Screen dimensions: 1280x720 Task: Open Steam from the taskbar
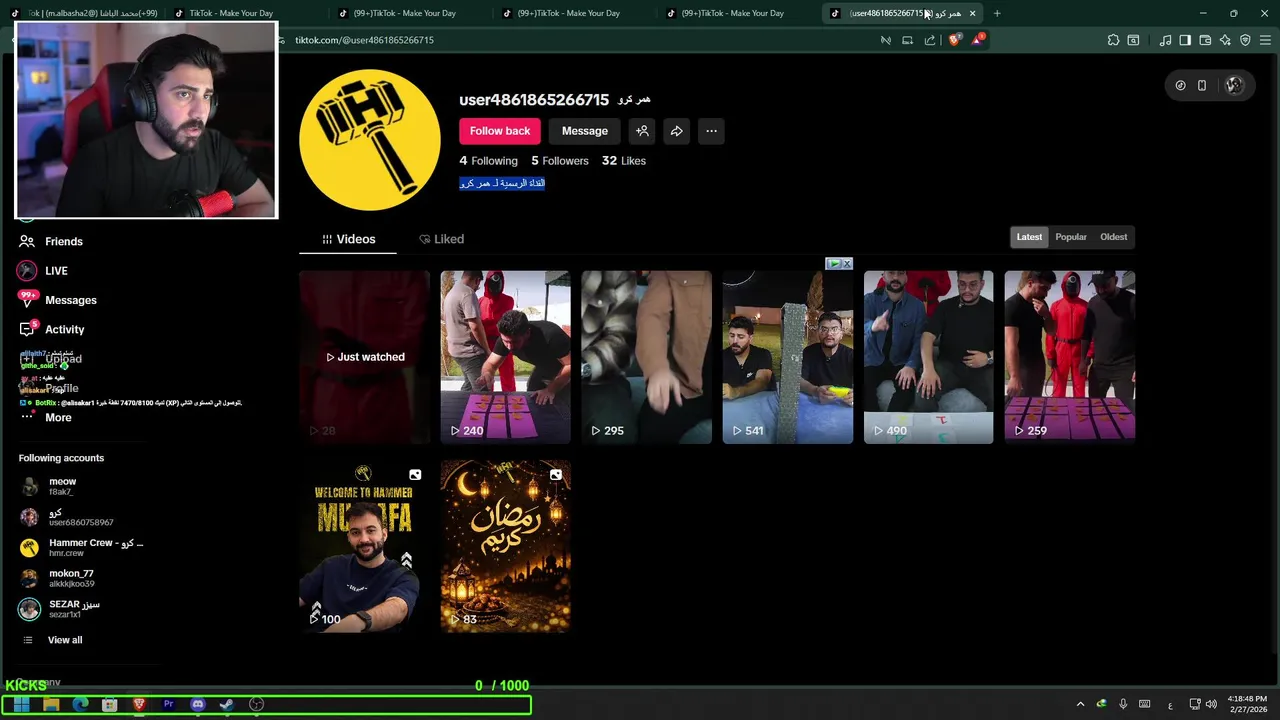[x=227, y=704]
